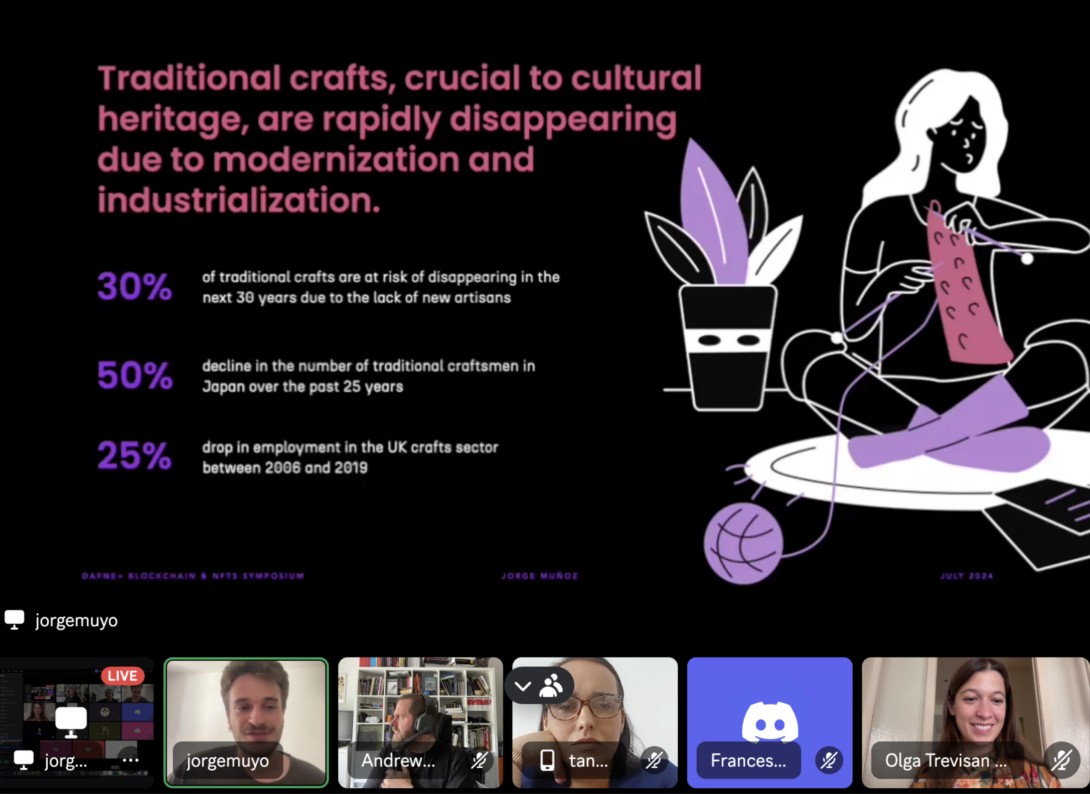
Task: Click the small screen icon next to jorg label
Action: point(22,760)
